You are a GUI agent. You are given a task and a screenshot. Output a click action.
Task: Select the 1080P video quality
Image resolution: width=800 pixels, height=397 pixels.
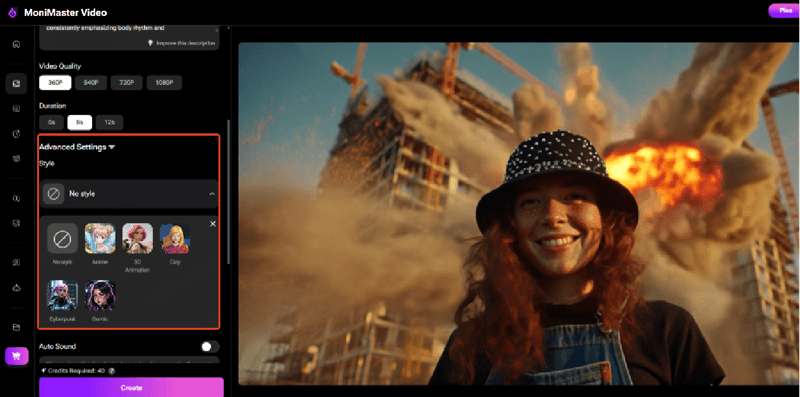tap(164, 83)
